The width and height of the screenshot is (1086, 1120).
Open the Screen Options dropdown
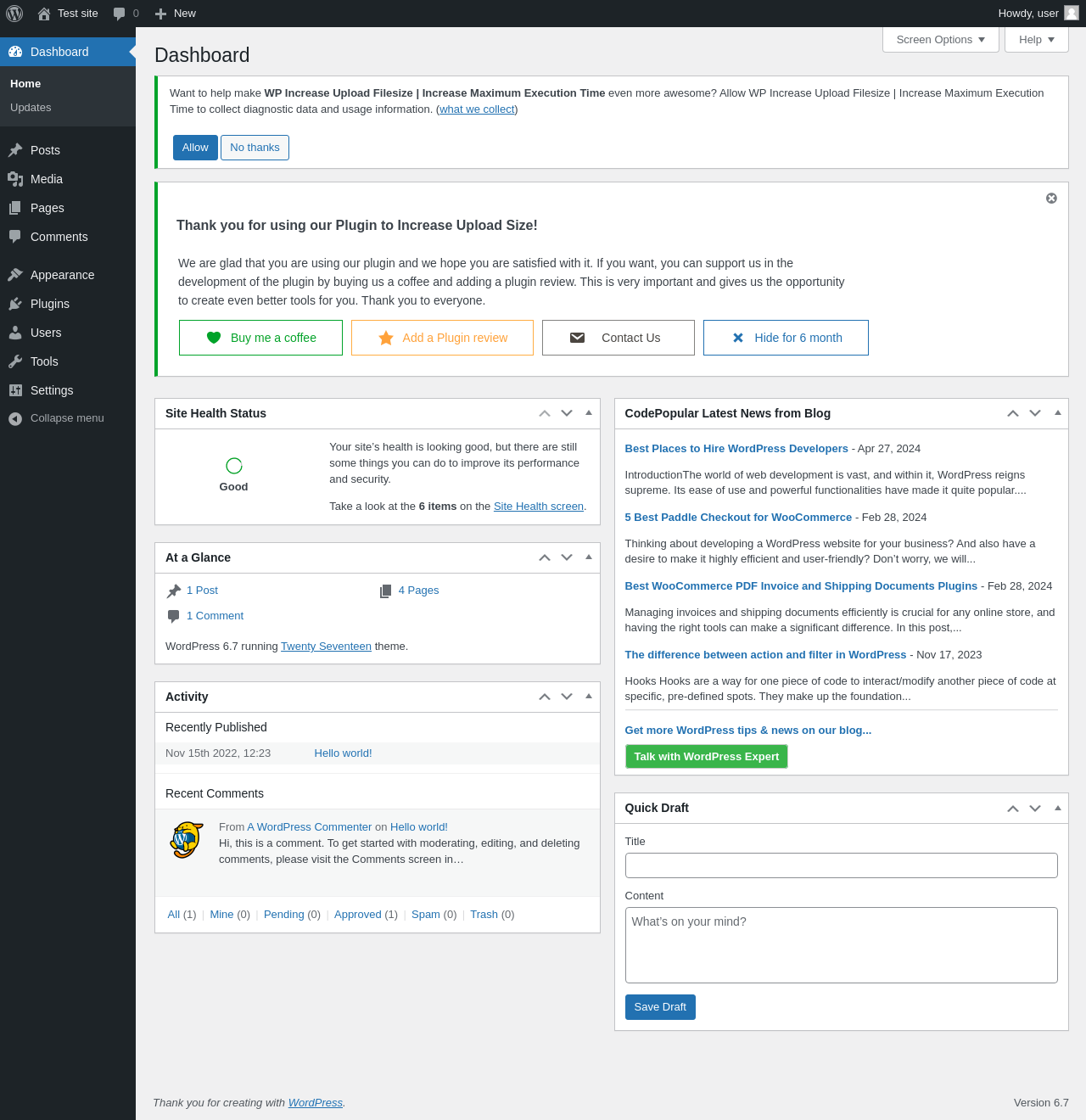point(941,40)
